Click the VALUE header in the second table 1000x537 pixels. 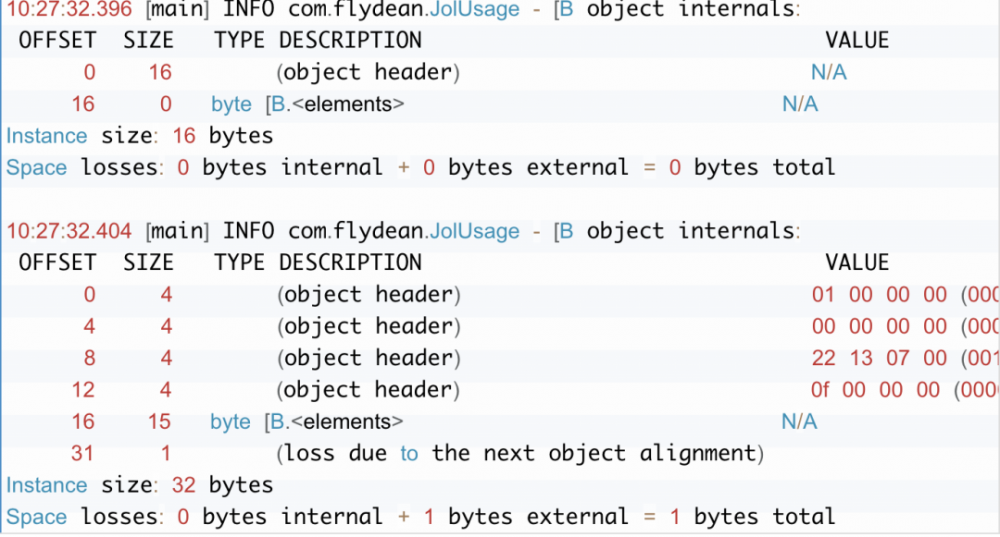pos(857,263)
